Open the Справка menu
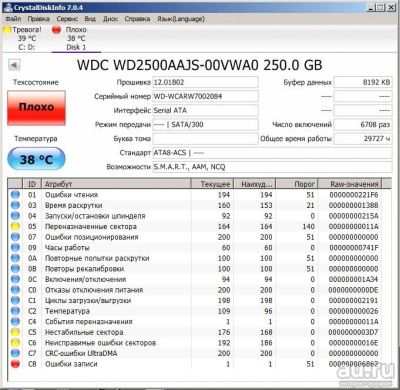The height and width of the screenshot is (390, 400). (x=137, y=19)
